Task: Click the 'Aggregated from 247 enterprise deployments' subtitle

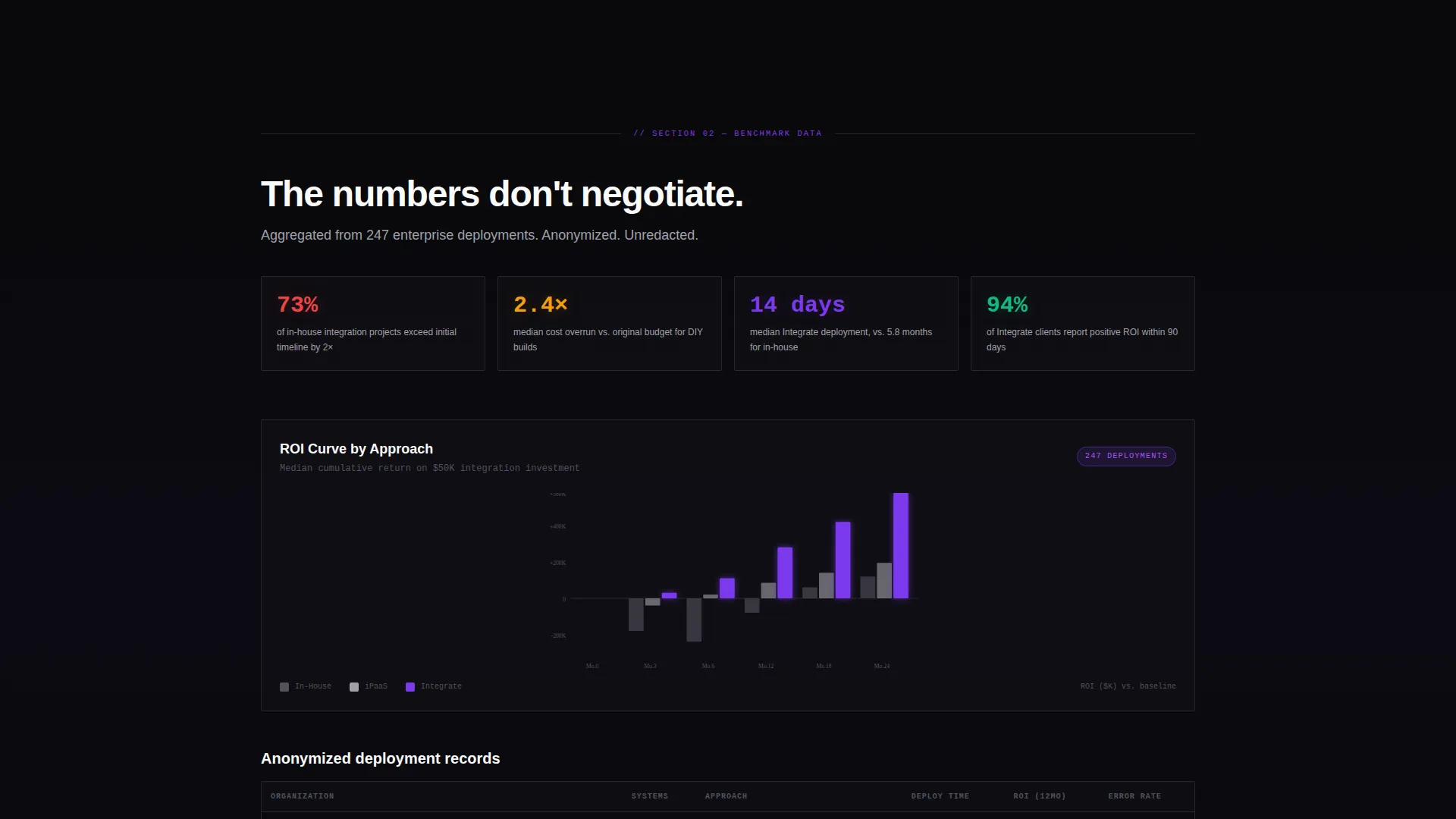Action: pyautogui.click(x=479, y=235)
